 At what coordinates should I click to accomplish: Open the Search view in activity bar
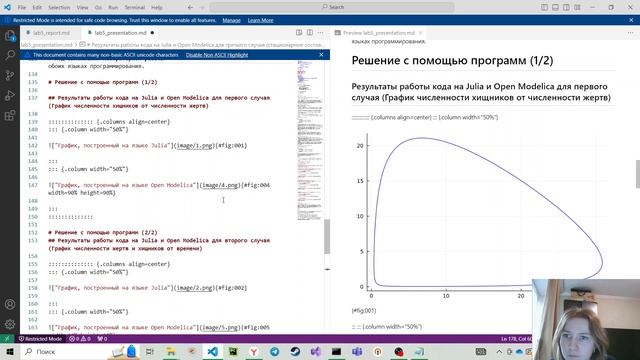[10, 55]
